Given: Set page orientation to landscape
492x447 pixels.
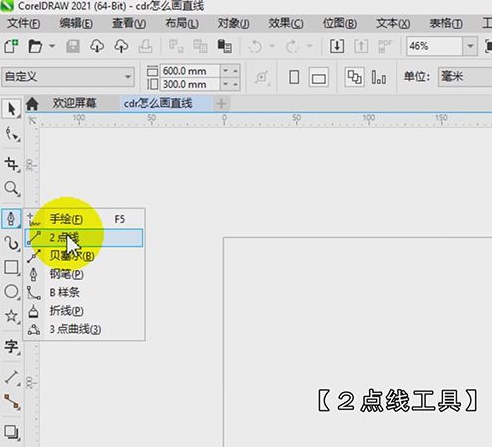Looking at the screenshot, I should point(319,77).
